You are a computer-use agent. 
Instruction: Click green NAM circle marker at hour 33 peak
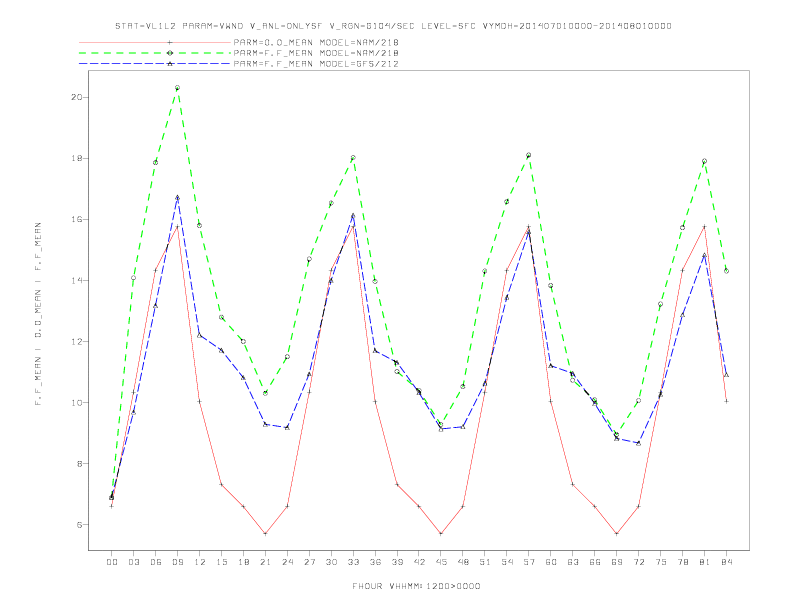tap(353, 158)
